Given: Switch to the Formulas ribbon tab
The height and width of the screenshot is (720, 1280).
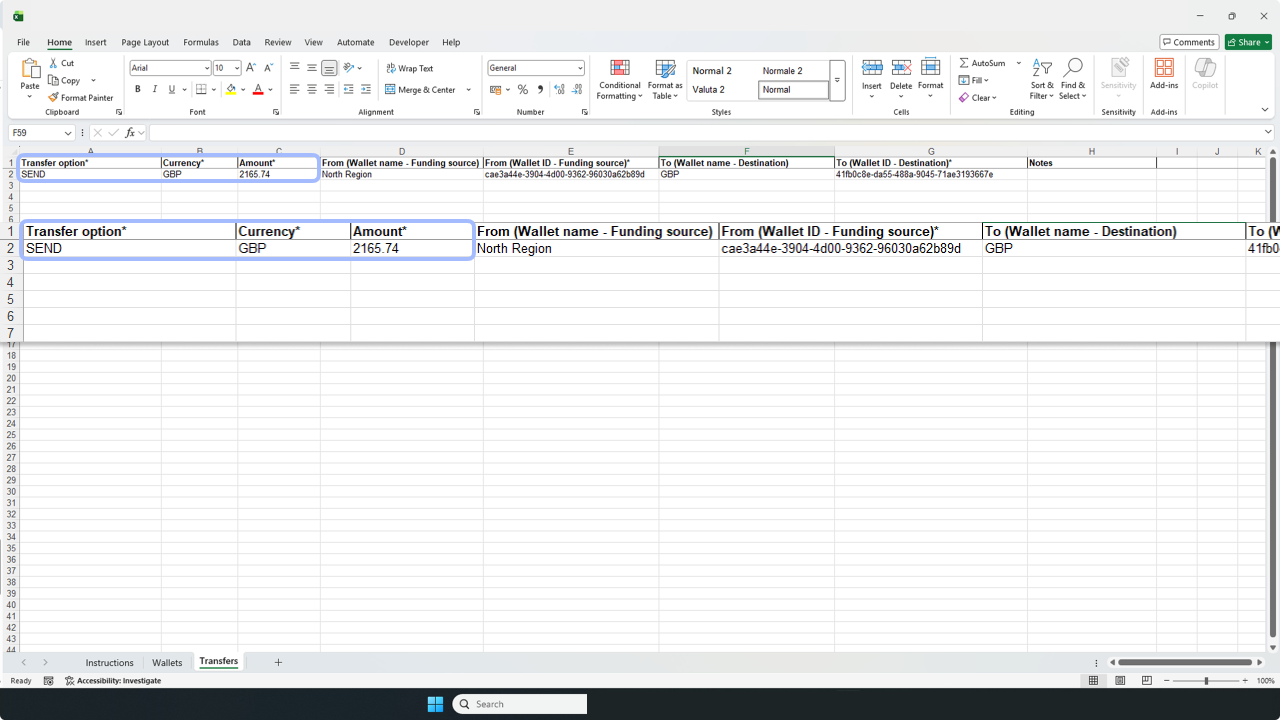Looking at the screenshot, I should [201, 42].
